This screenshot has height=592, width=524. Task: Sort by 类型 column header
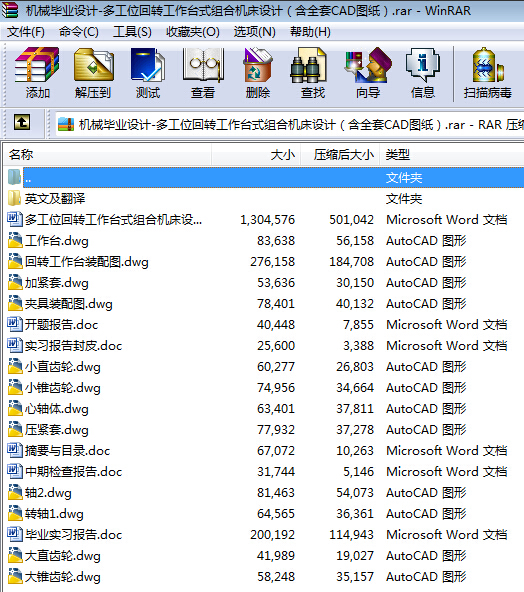tap(452, 154)
